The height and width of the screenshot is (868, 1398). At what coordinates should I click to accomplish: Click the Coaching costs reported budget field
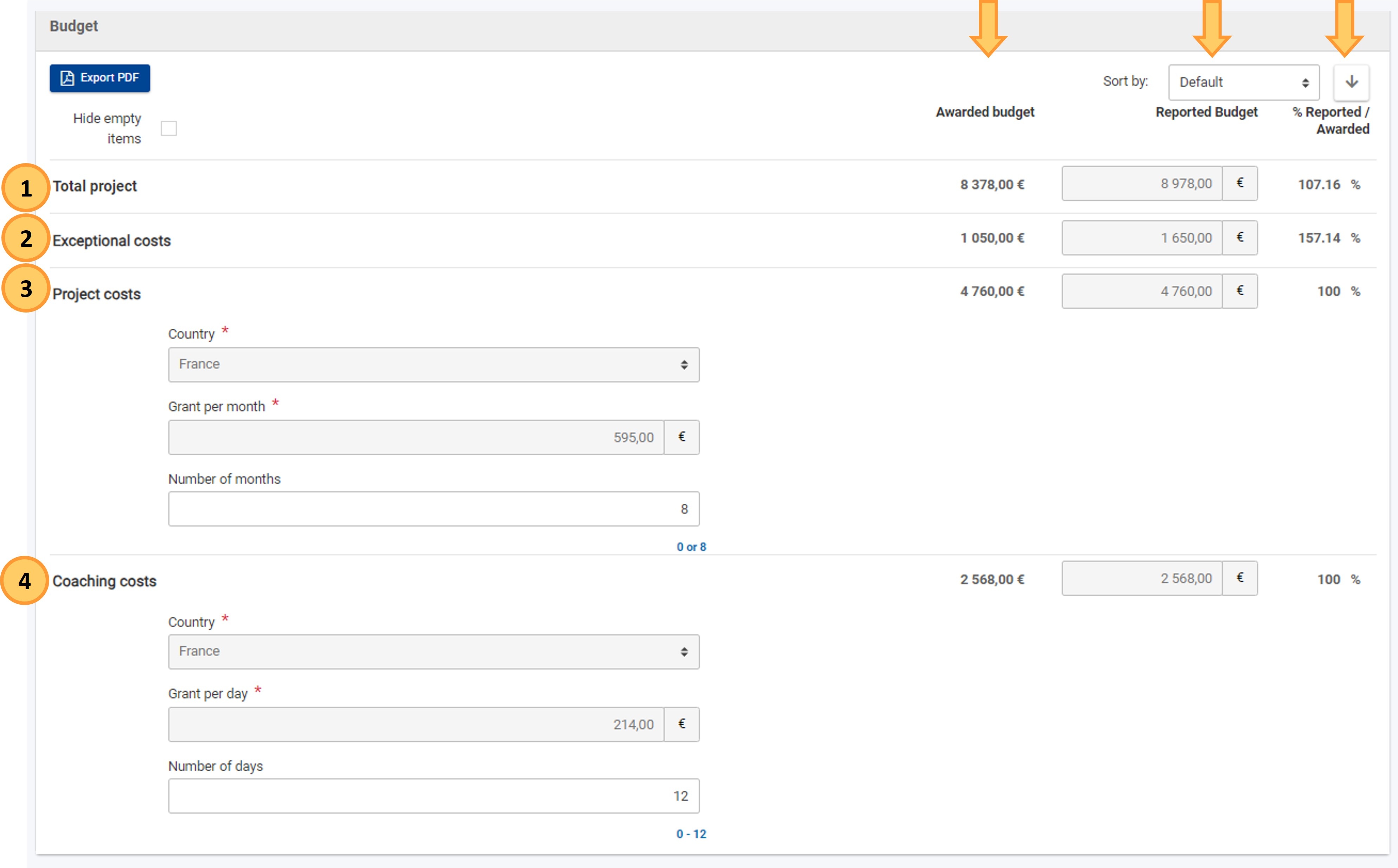(x=1141, y=578)
